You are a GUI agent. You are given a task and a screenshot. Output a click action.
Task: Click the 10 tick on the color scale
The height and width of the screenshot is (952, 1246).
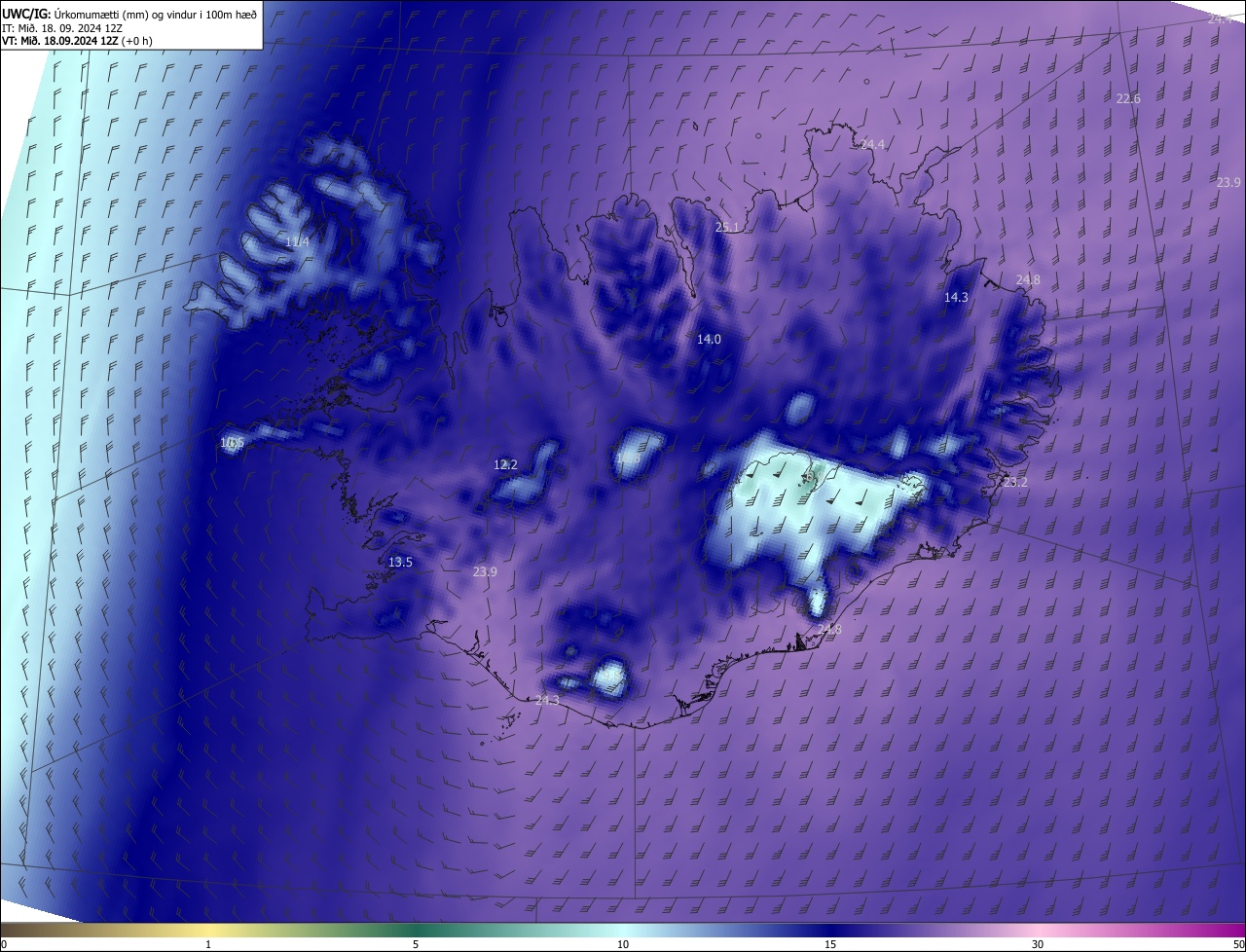623,944
